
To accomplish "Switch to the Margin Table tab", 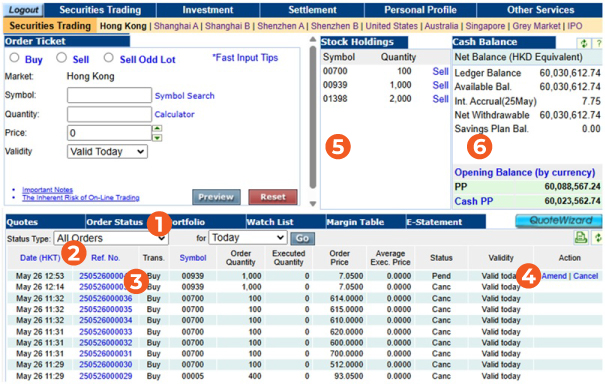I will (365, 222).
